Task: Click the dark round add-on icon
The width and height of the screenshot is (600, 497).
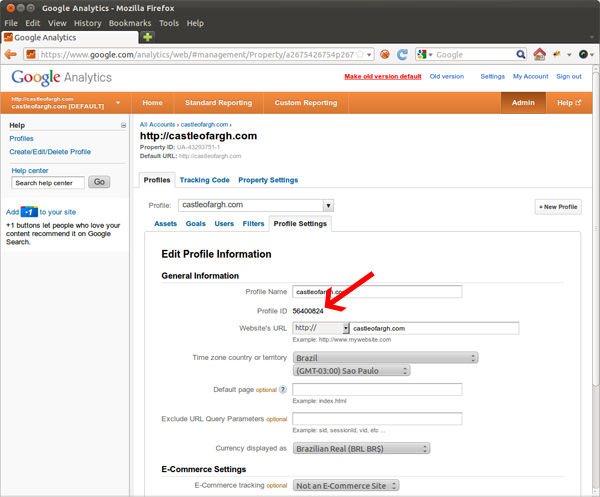Action: pos(583,54)
